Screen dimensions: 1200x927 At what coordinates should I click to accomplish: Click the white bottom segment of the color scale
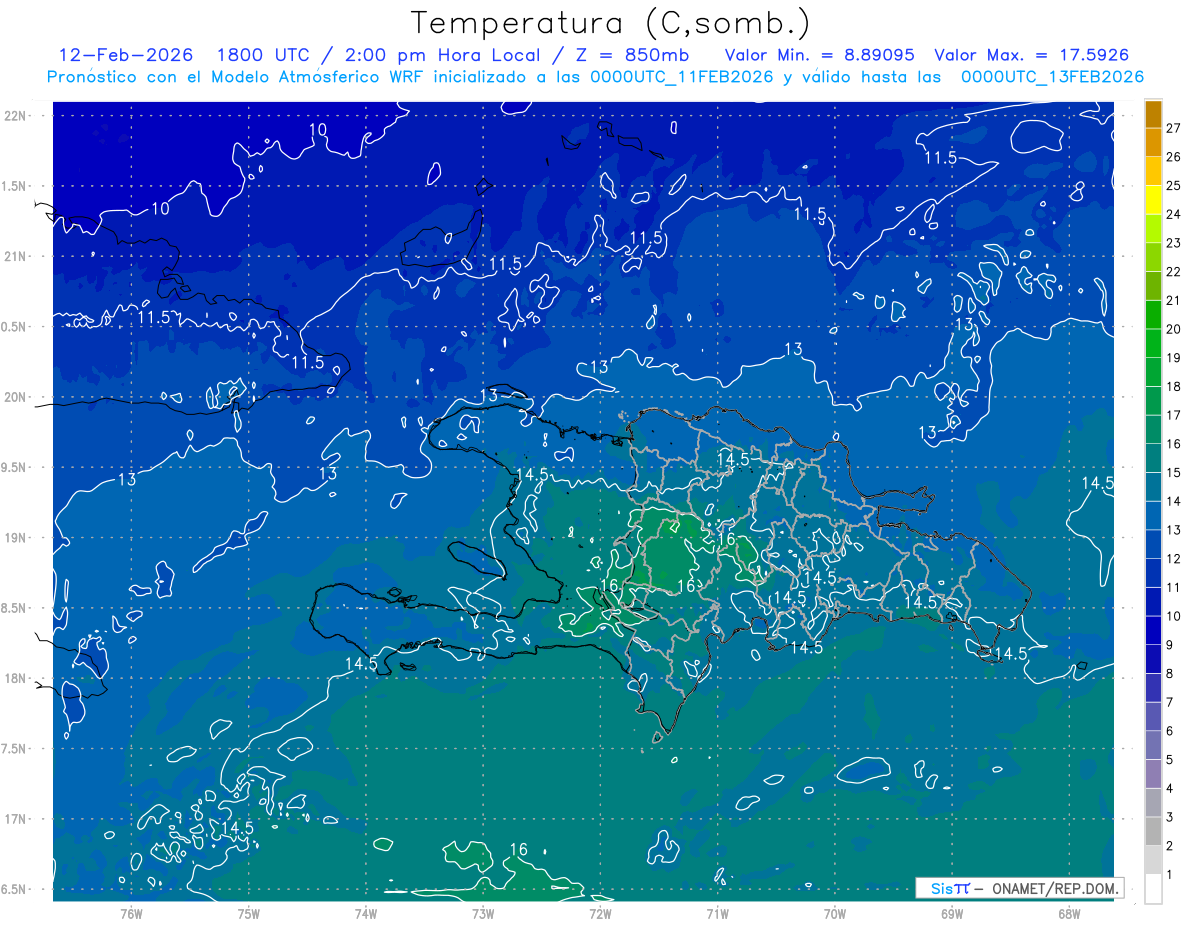(x=1153, y=889)
